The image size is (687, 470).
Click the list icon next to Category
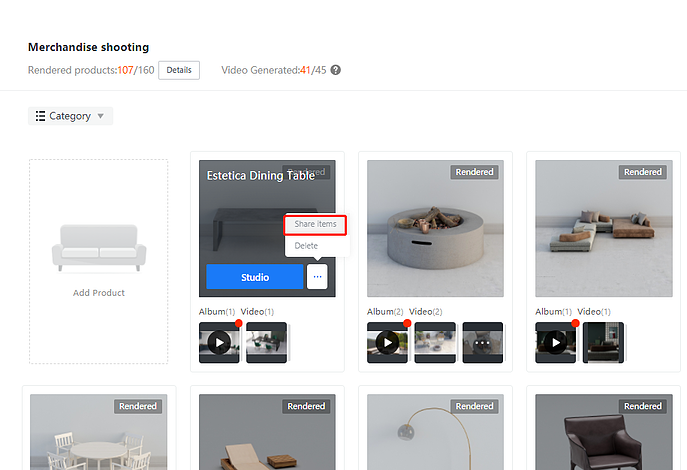coord(40,116)
